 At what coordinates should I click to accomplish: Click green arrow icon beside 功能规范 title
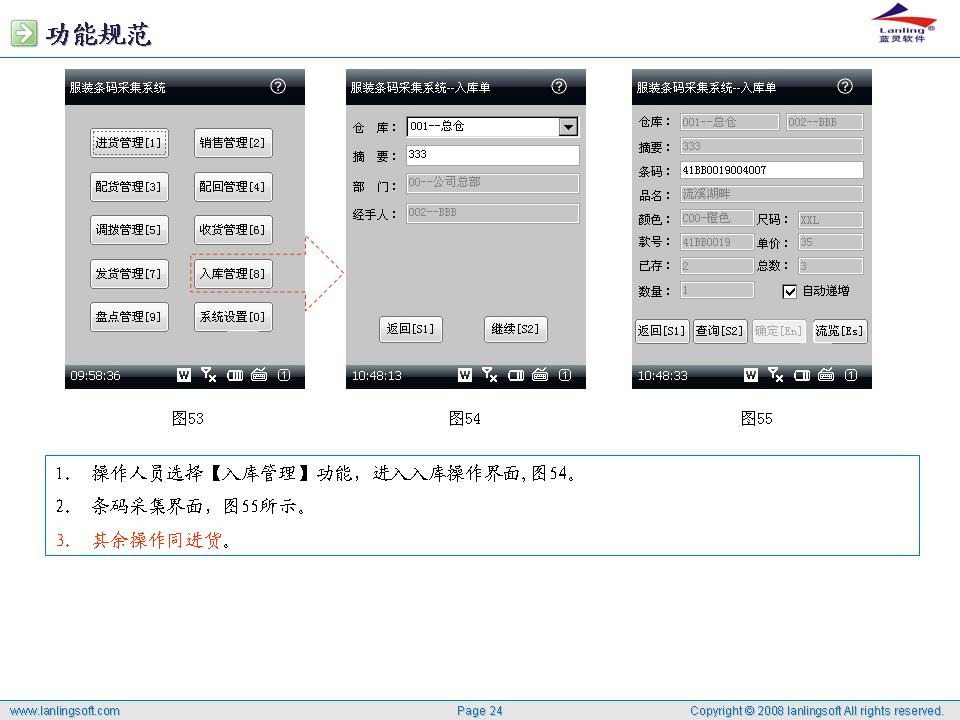(x=24, y=33)
